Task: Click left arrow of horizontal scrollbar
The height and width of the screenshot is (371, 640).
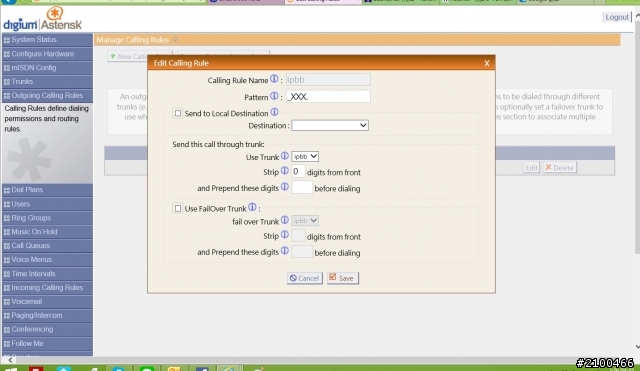Action: click(x=10, y=360)
